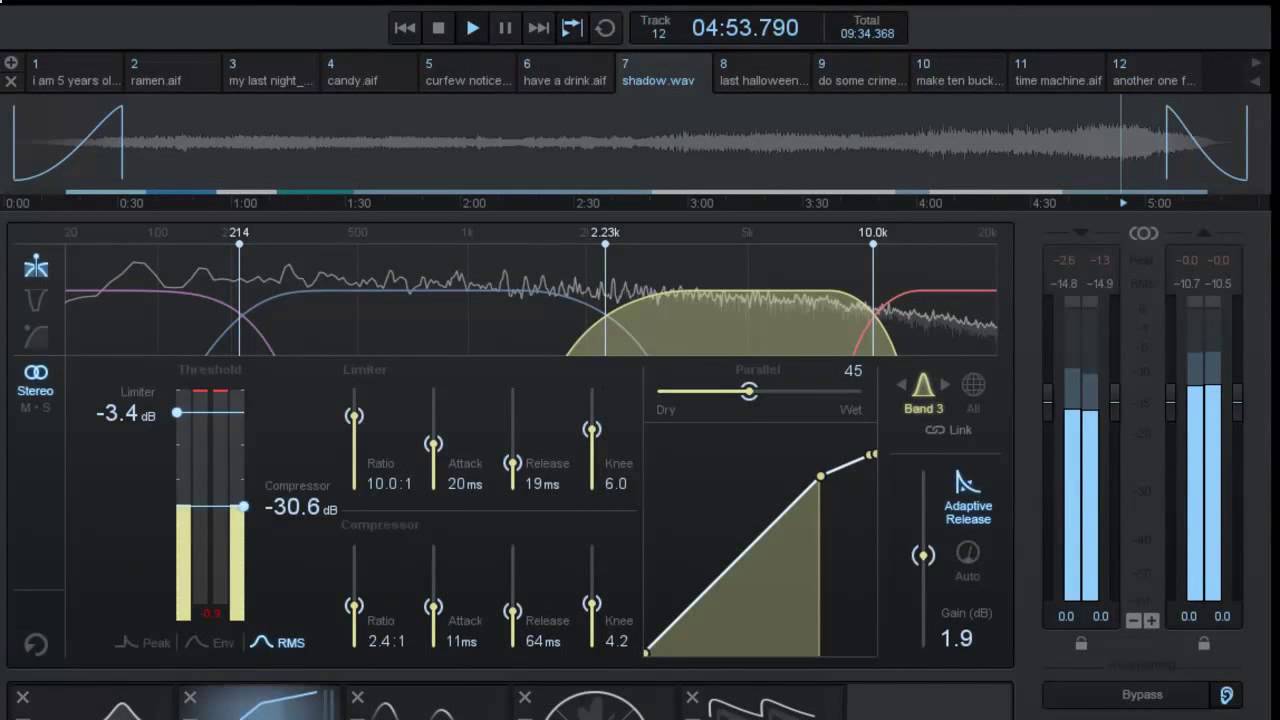The height and width of the screenshot is (720, 1280).
Task: Toggle the output meter lock icon
Action: coord(1204,644)
